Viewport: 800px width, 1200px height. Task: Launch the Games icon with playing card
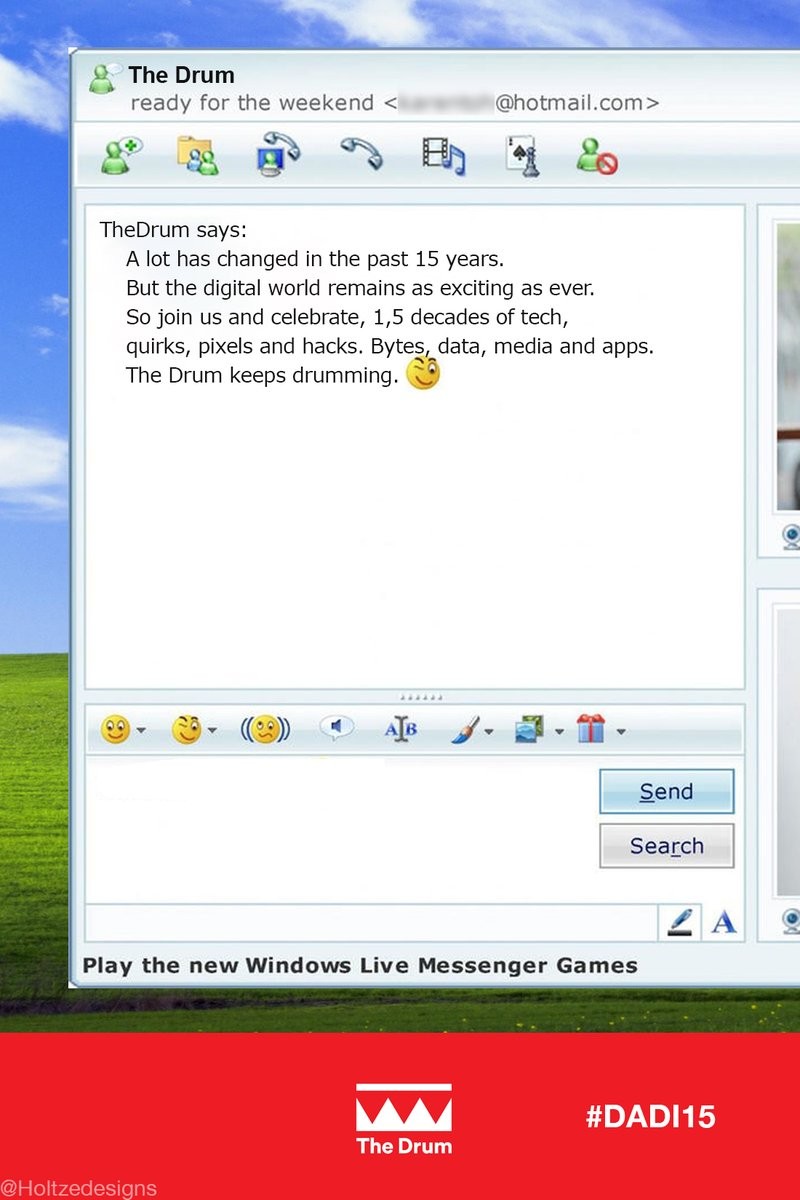point(521,156)
